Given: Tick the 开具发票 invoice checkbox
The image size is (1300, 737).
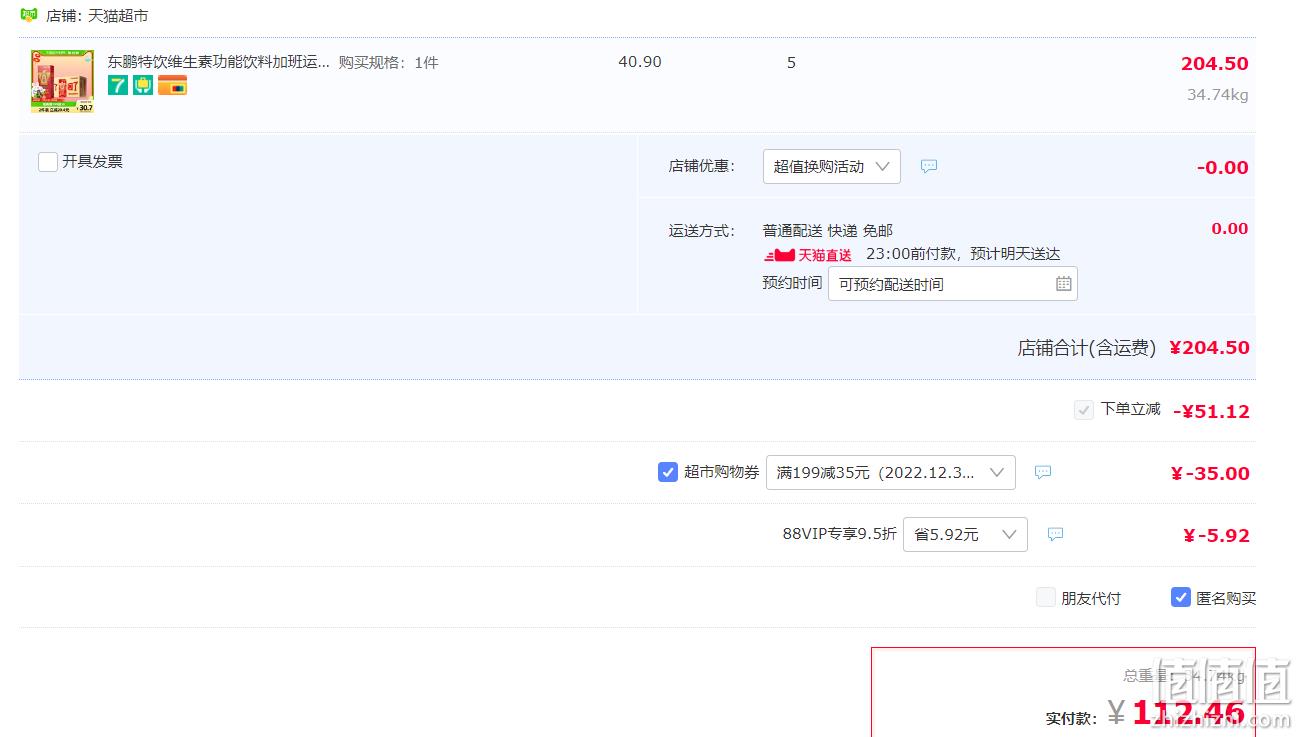Looking at the screenshot, I should tap(48, 162).
